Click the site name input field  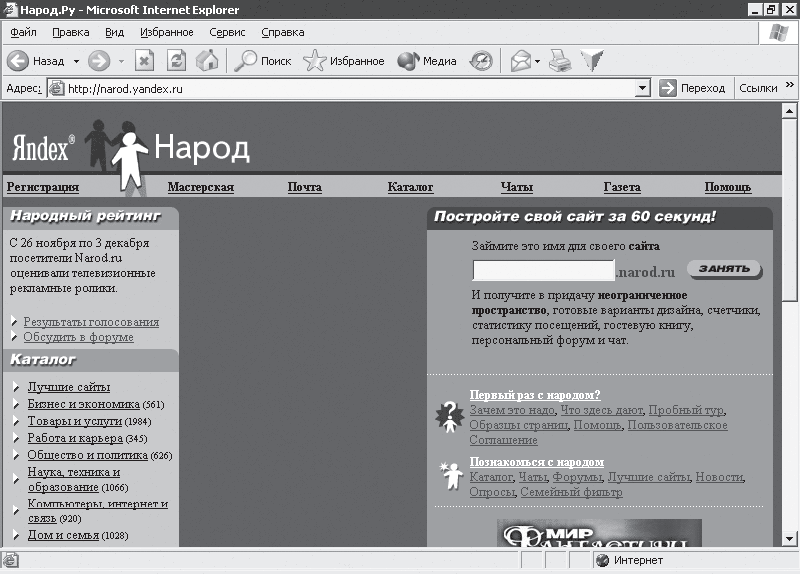click(543, 270)
